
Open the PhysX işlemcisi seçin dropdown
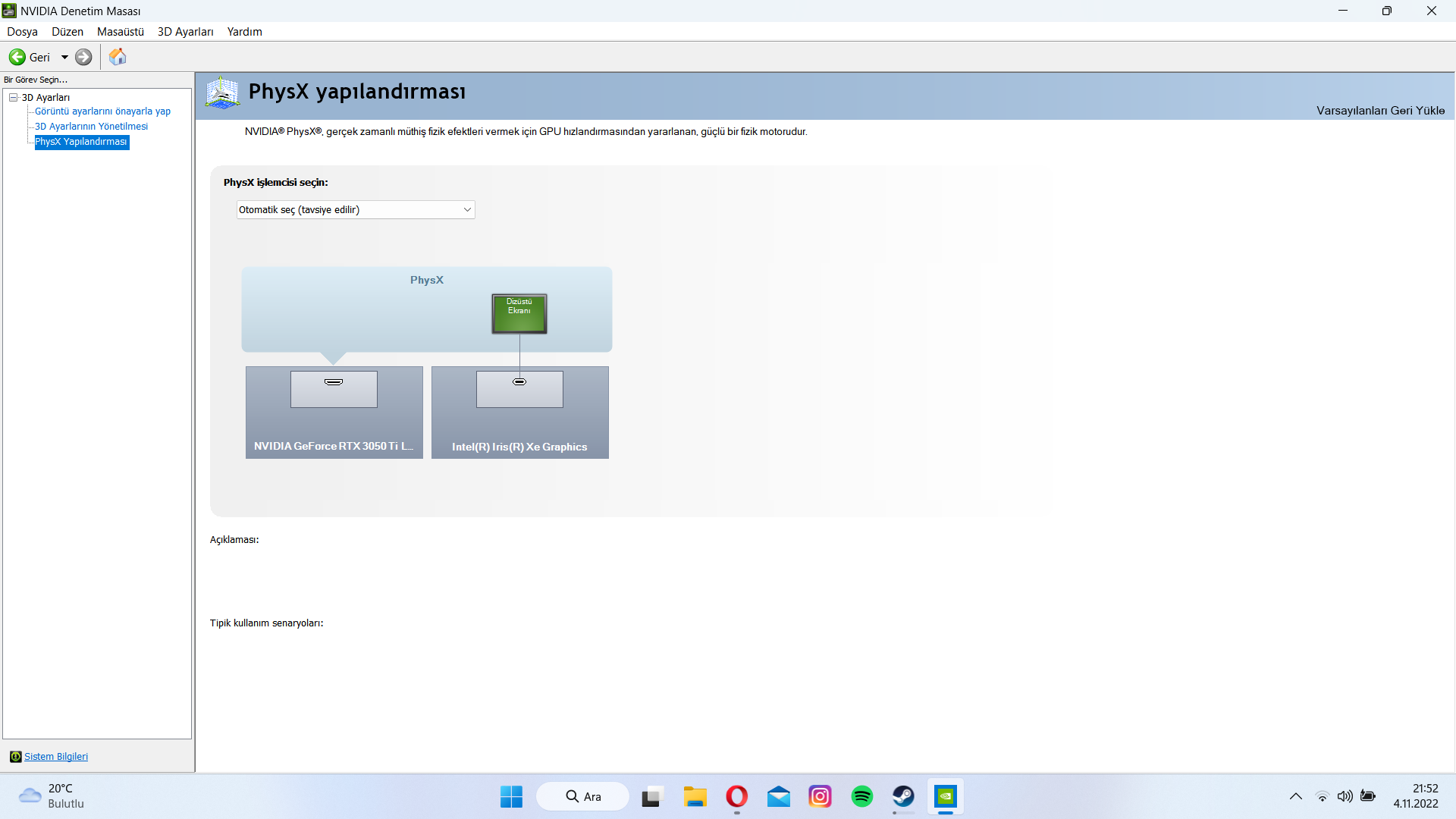click(356, 210)
